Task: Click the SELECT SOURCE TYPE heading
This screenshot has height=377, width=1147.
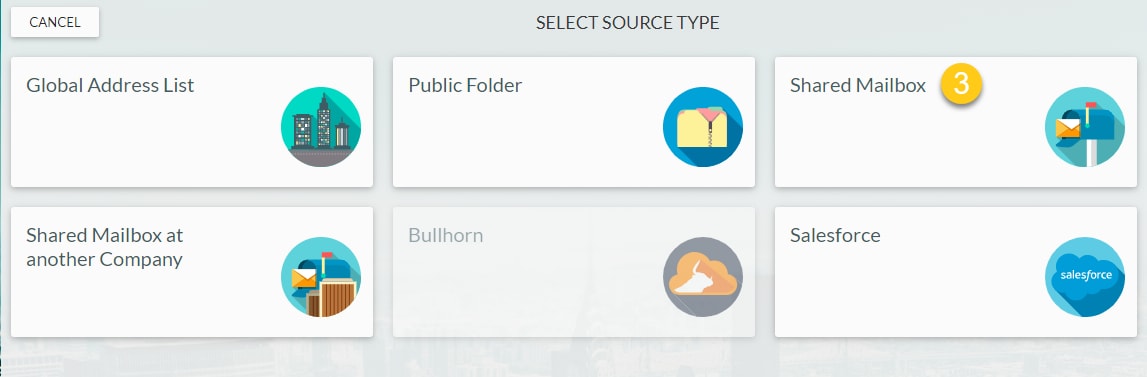Action: [628, 23]
